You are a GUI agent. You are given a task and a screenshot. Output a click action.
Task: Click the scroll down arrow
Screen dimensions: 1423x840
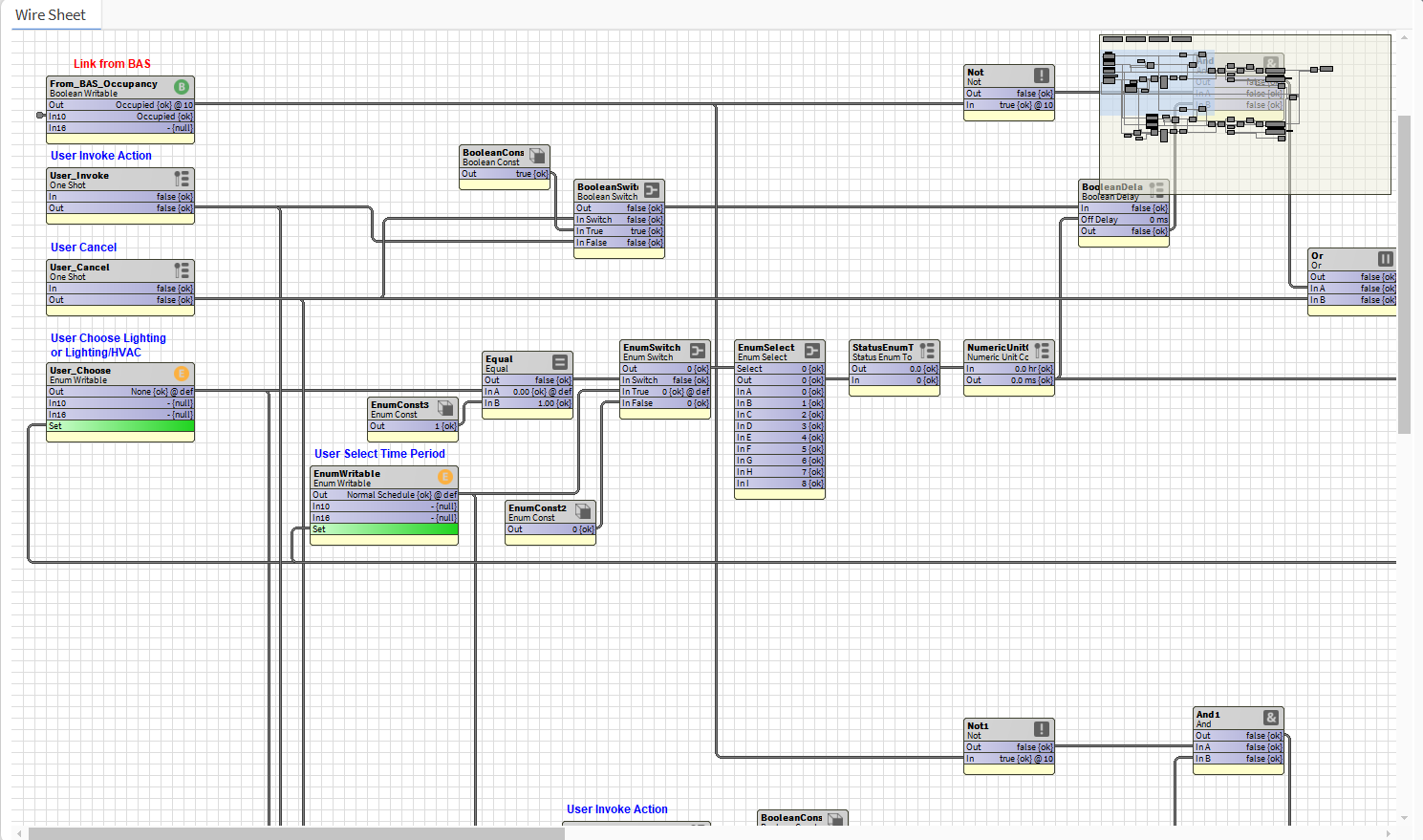1404,818
